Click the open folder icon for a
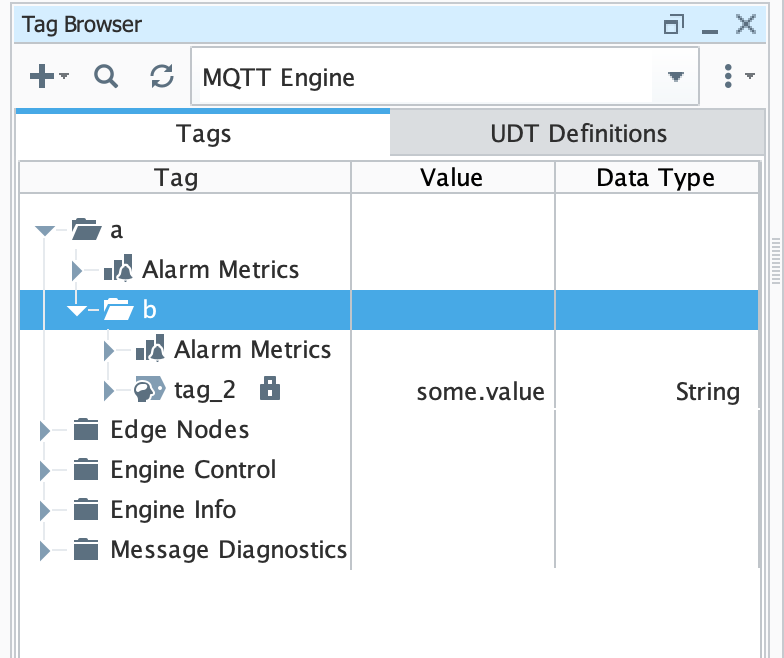The height and width of the screenshot is (658, 784). point(87,230)
